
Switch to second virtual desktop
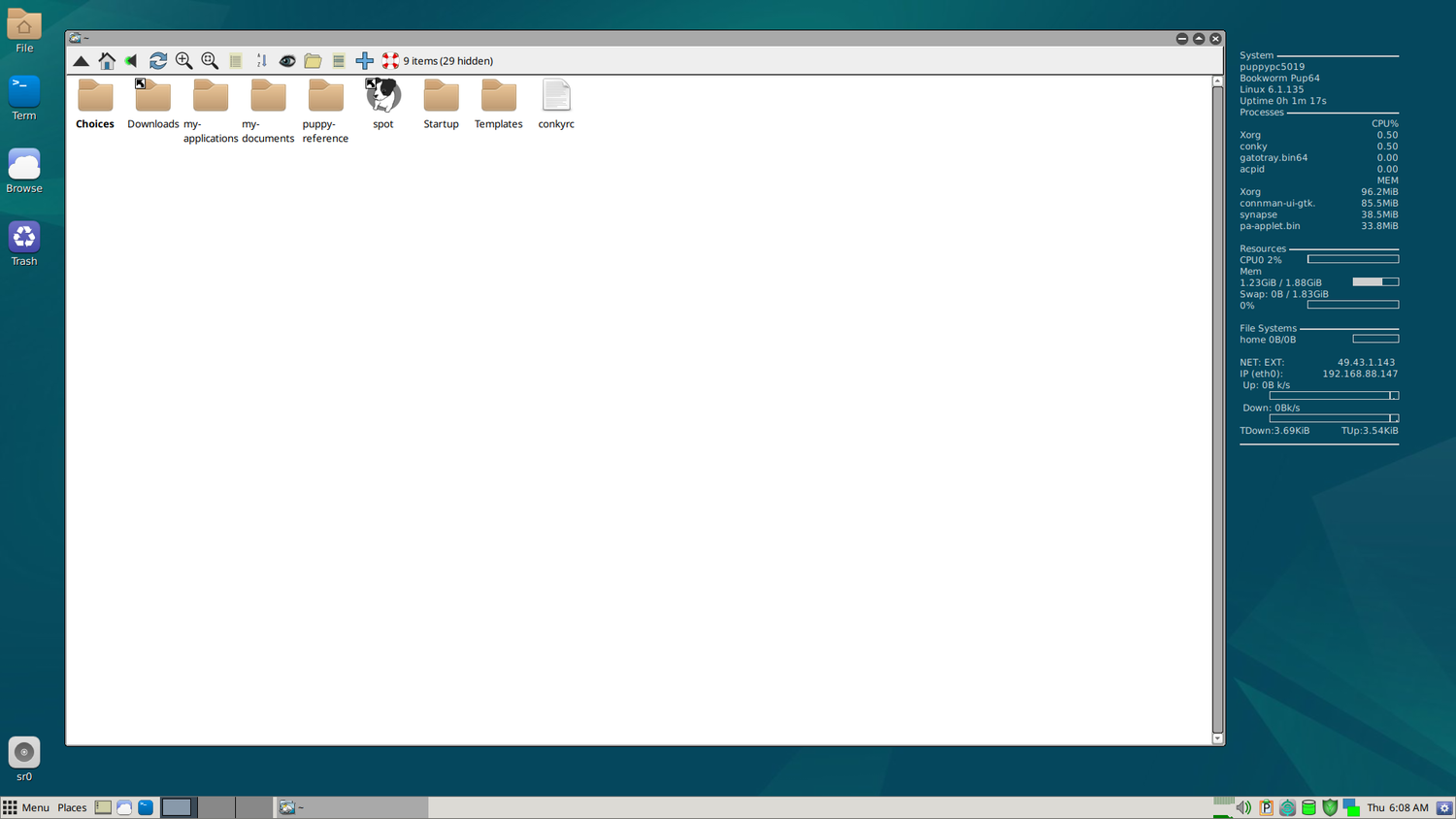coord(215,807)
